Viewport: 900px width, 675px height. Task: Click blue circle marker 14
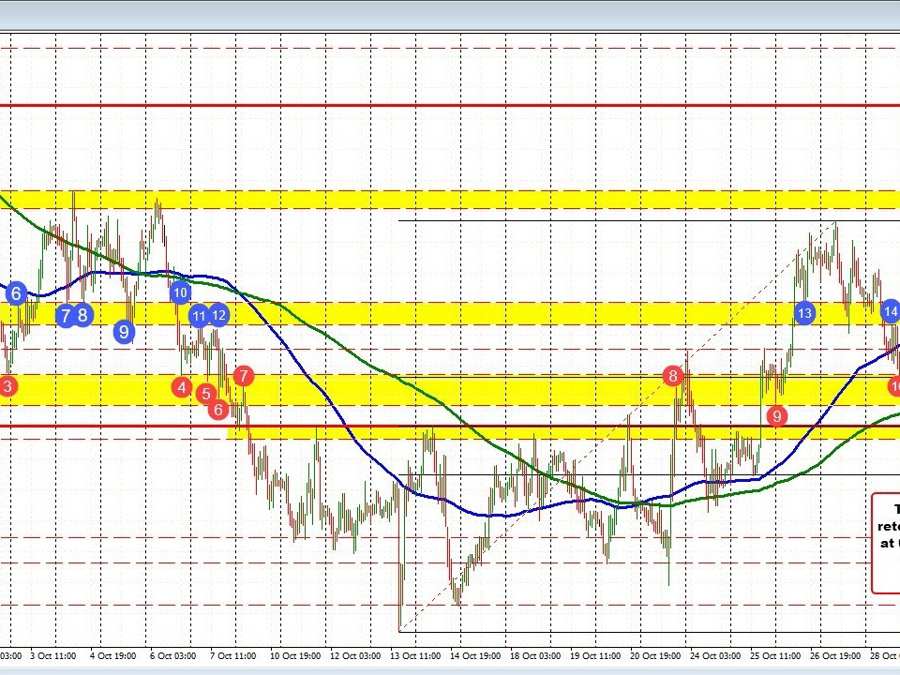(890, 312)
